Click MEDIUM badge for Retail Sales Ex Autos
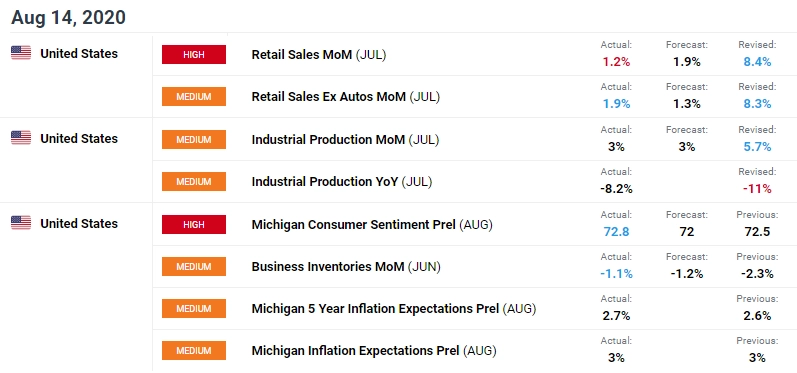Viewport: 797px width, 373px height. point(194,97)
